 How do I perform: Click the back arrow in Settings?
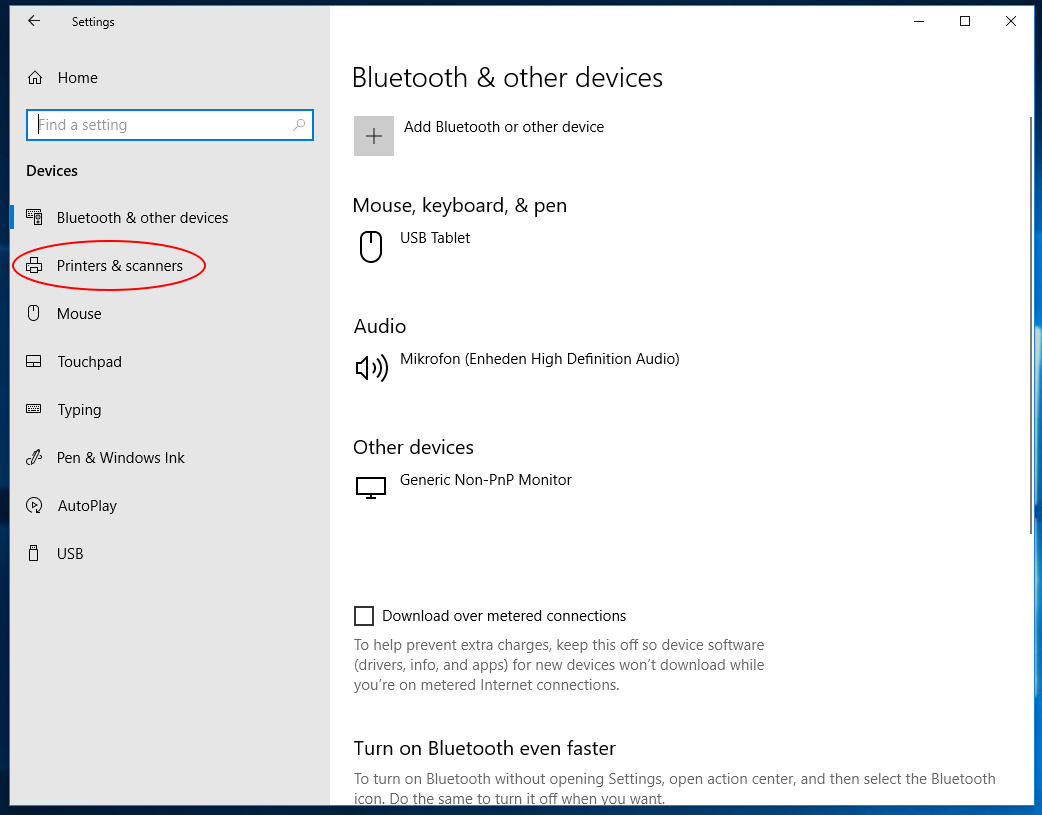[x=34, y=21]
